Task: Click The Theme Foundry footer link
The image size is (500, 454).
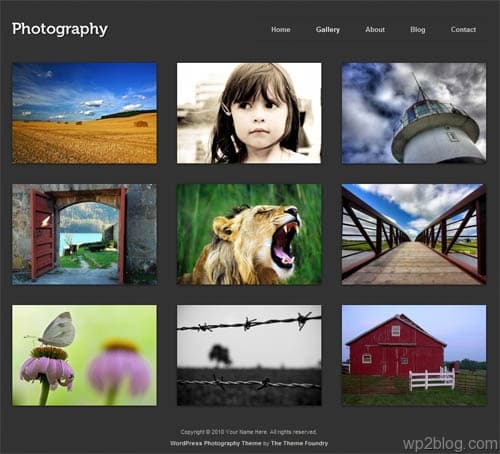Action: (x=299, y=443)
